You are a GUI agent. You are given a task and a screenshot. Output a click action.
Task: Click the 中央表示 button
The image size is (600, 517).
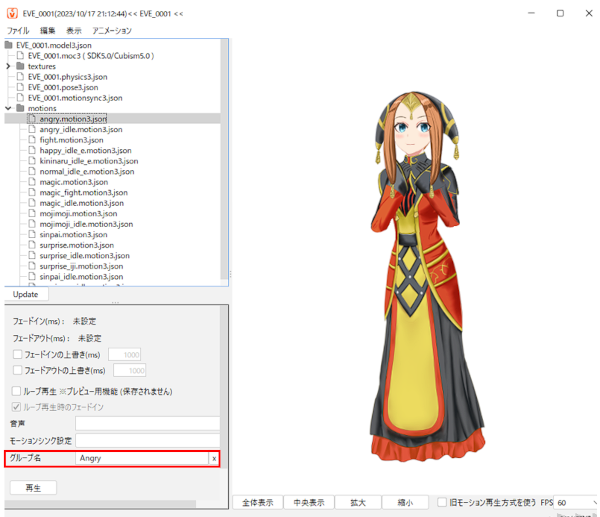(309, 502)
